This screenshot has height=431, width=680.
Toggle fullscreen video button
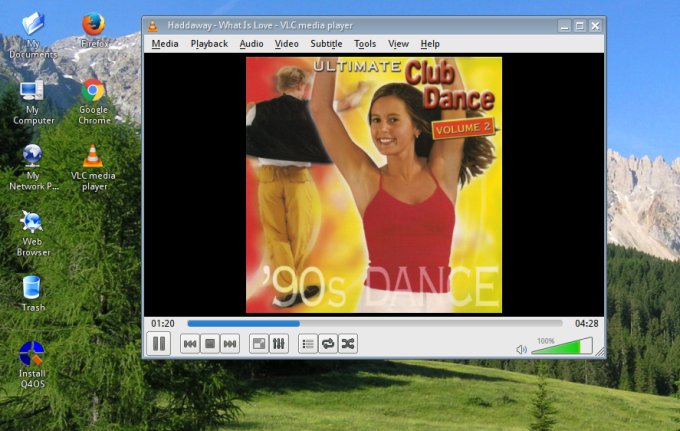[259, 344]
